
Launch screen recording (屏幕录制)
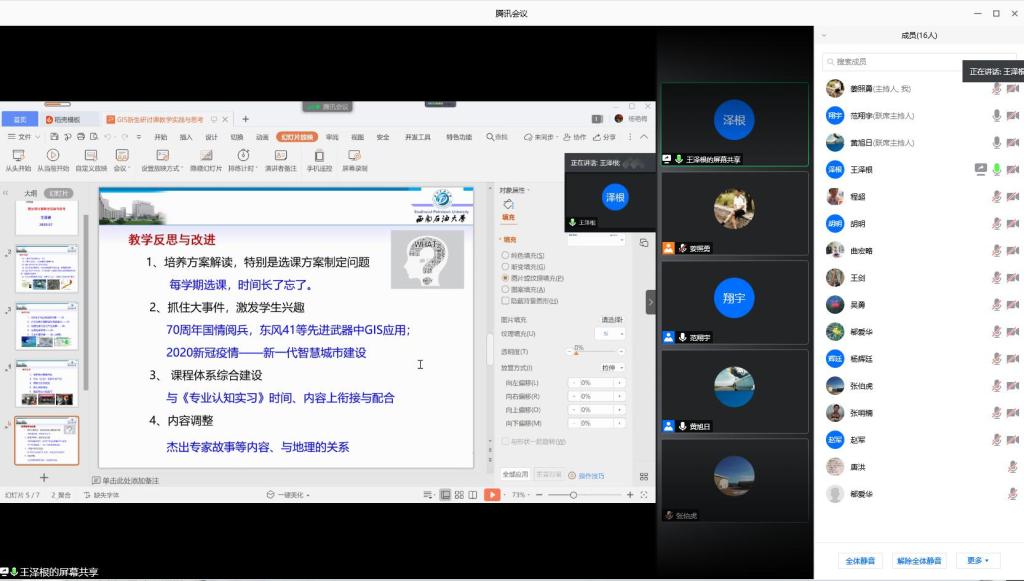(355, 160)
